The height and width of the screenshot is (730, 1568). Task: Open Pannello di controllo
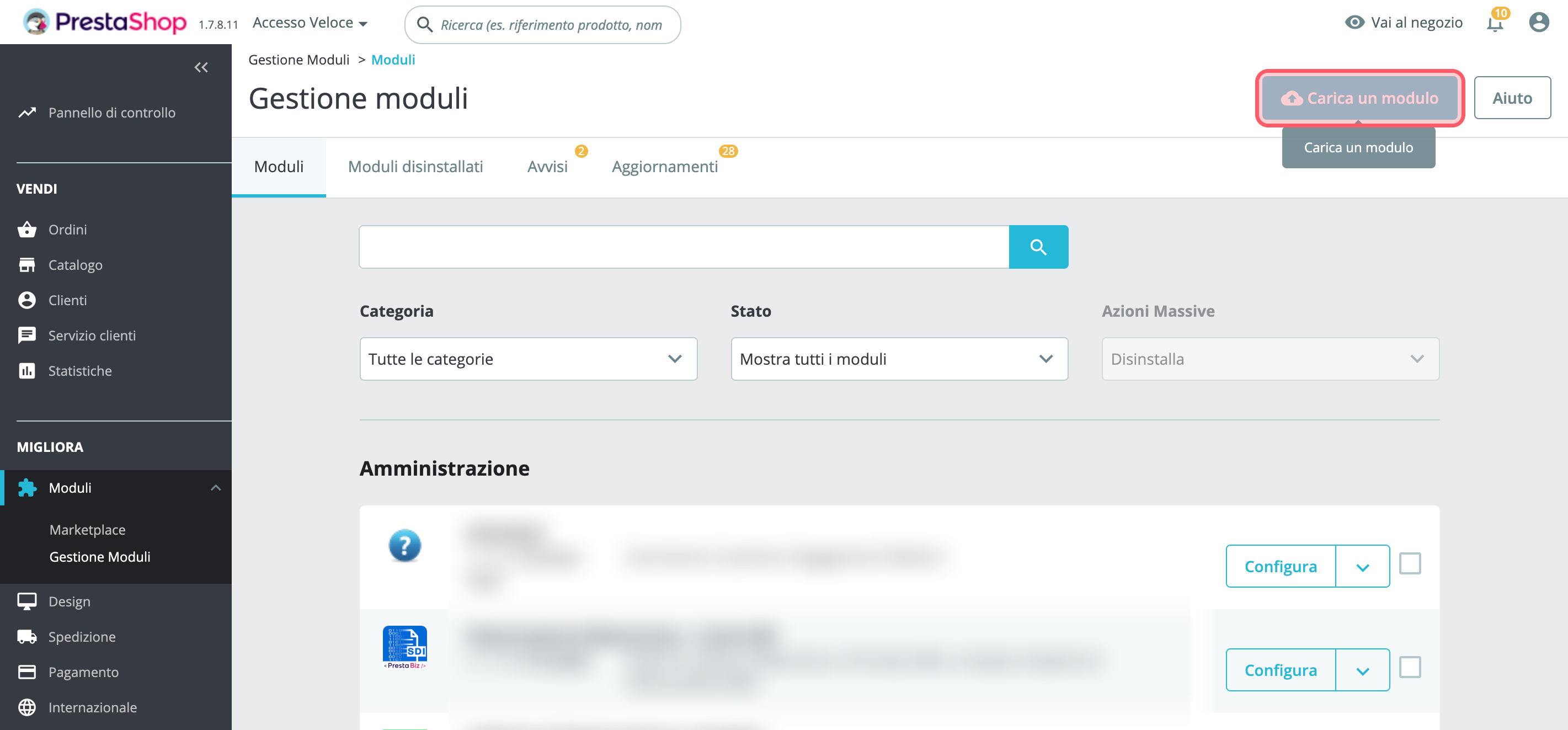111,113
